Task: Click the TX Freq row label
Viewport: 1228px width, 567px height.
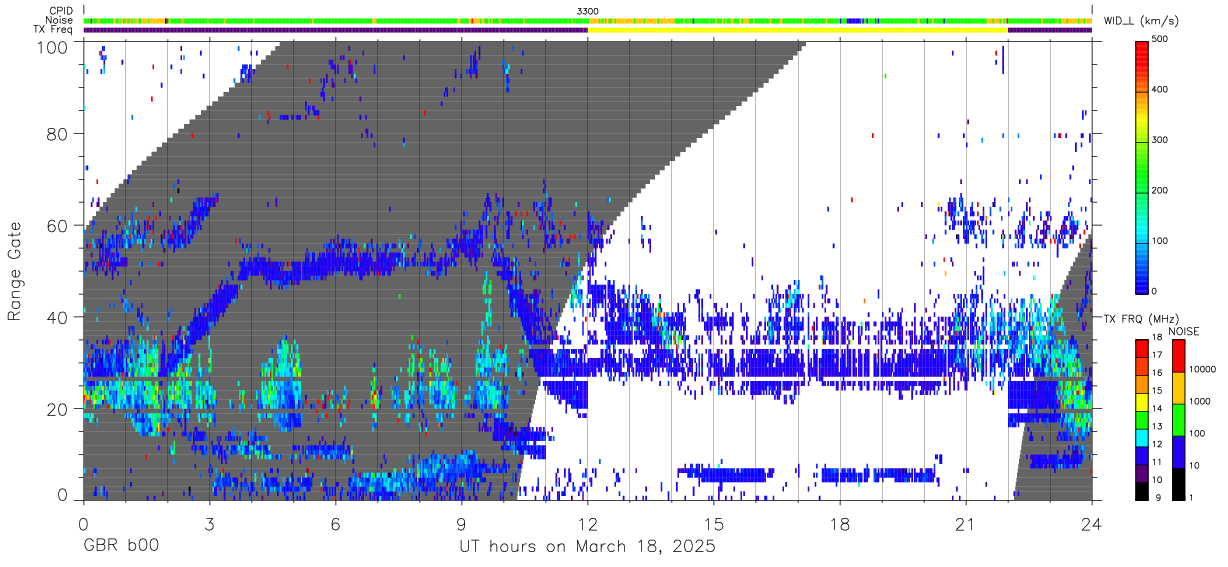Action: click(x=53, y=29)
